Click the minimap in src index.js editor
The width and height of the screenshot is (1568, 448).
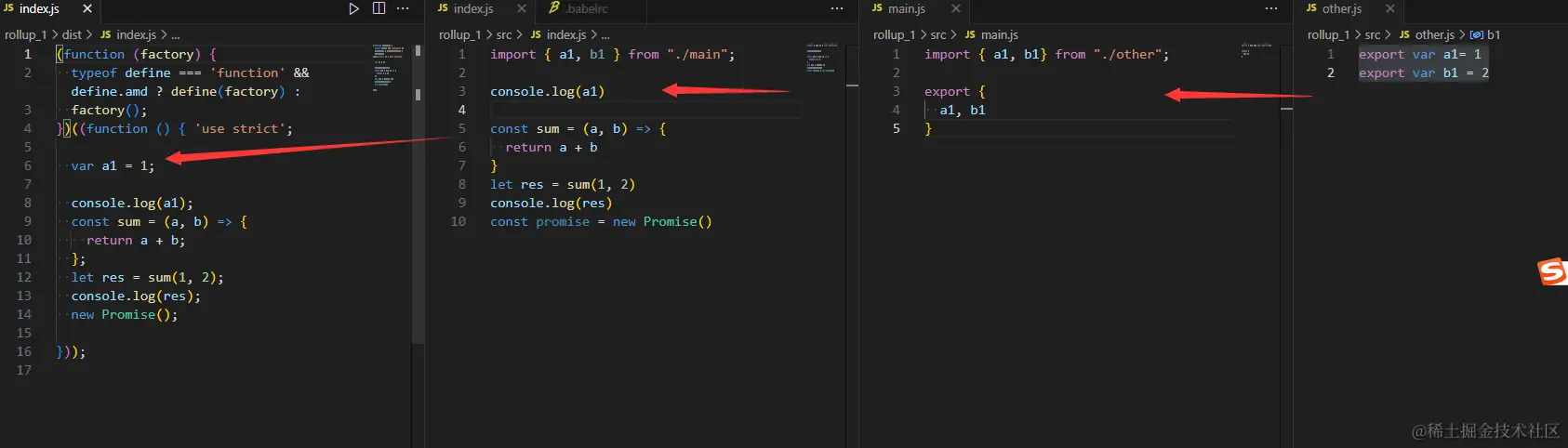(823, 59)
